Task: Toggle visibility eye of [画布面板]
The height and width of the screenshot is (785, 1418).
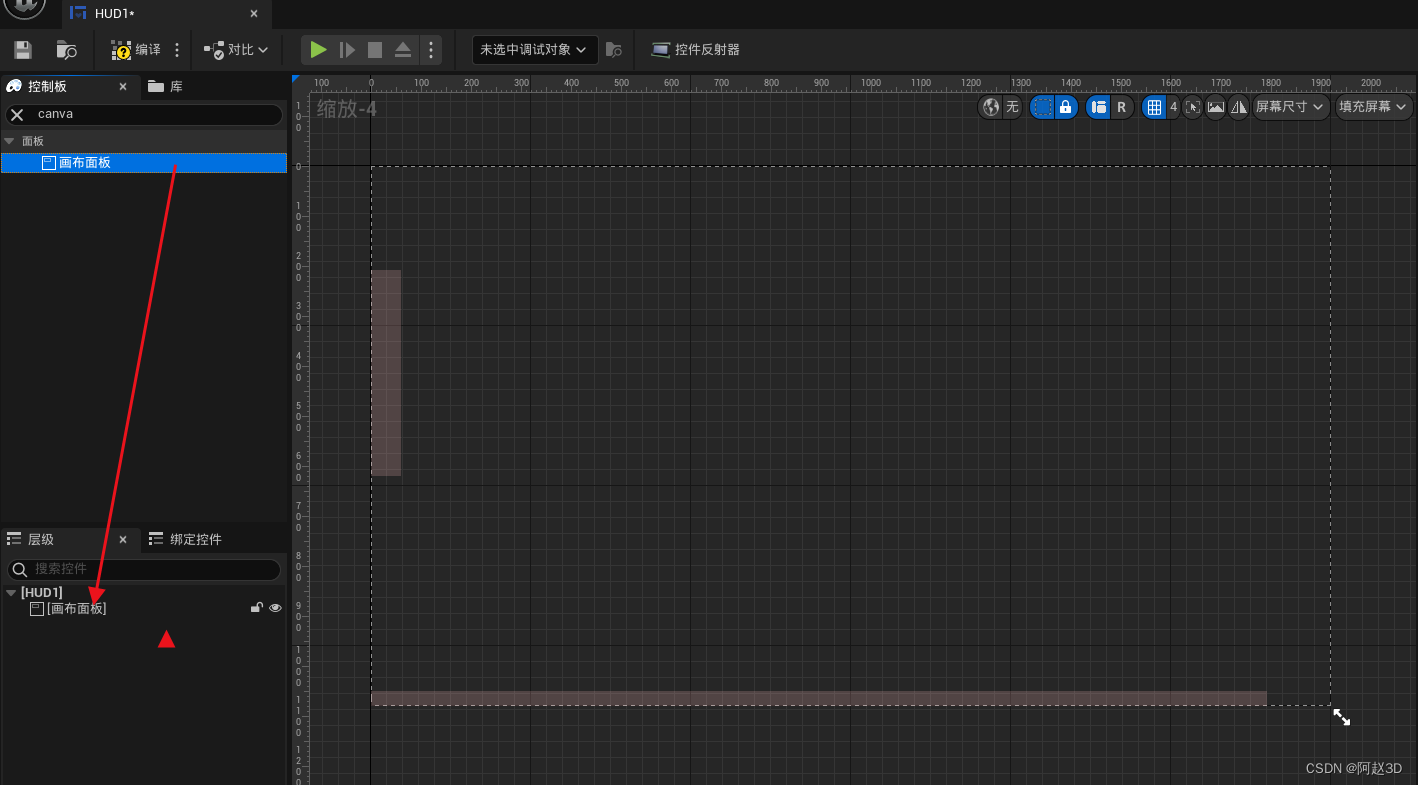Action: [275, 608]
